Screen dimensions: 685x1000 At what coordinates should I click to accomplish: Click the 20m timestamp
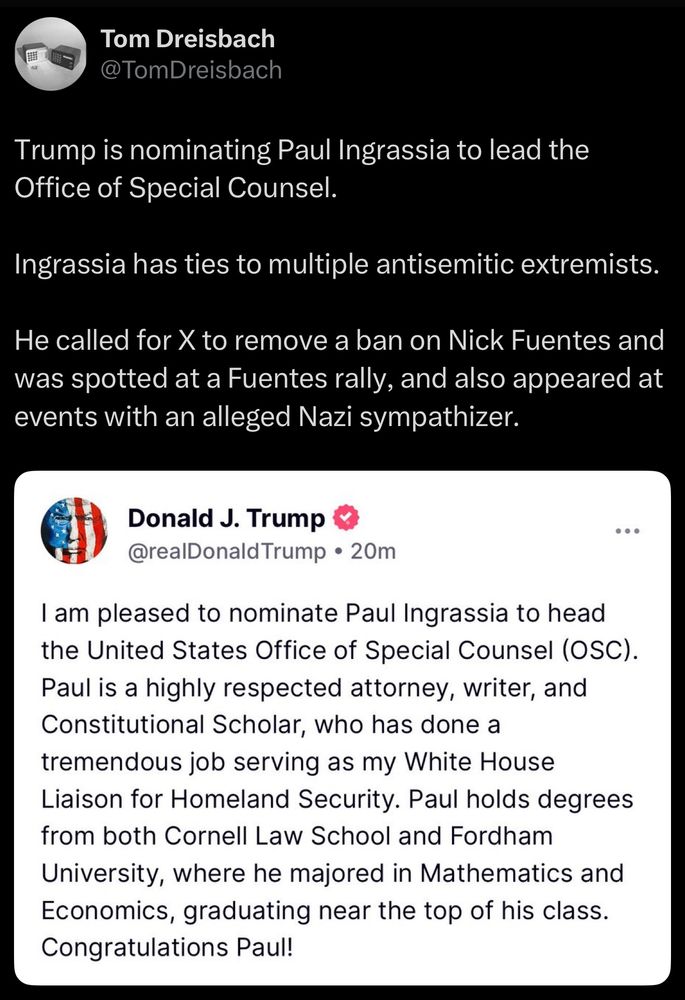(x=374, y=550)
